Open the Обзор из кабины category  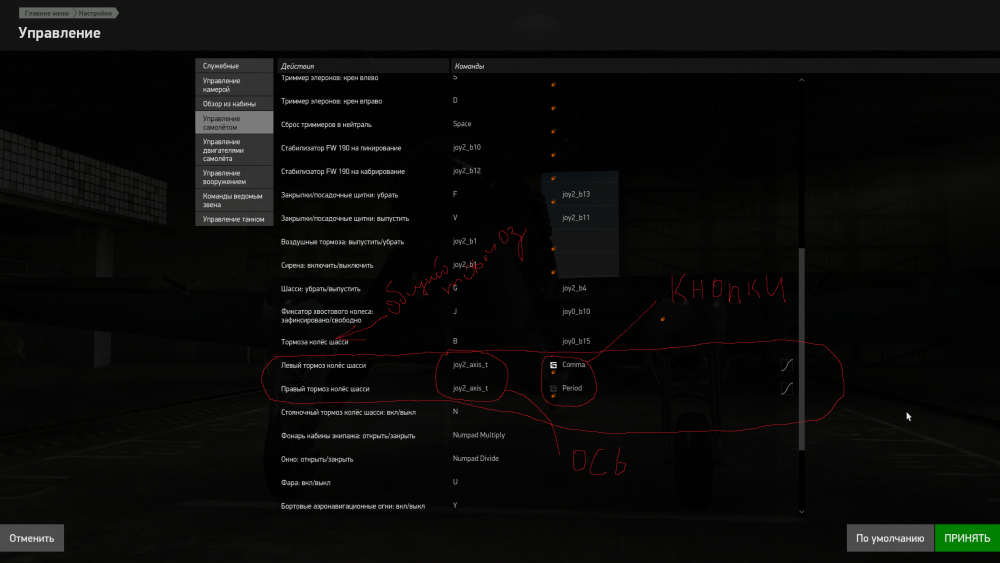(x=234, y=103)
